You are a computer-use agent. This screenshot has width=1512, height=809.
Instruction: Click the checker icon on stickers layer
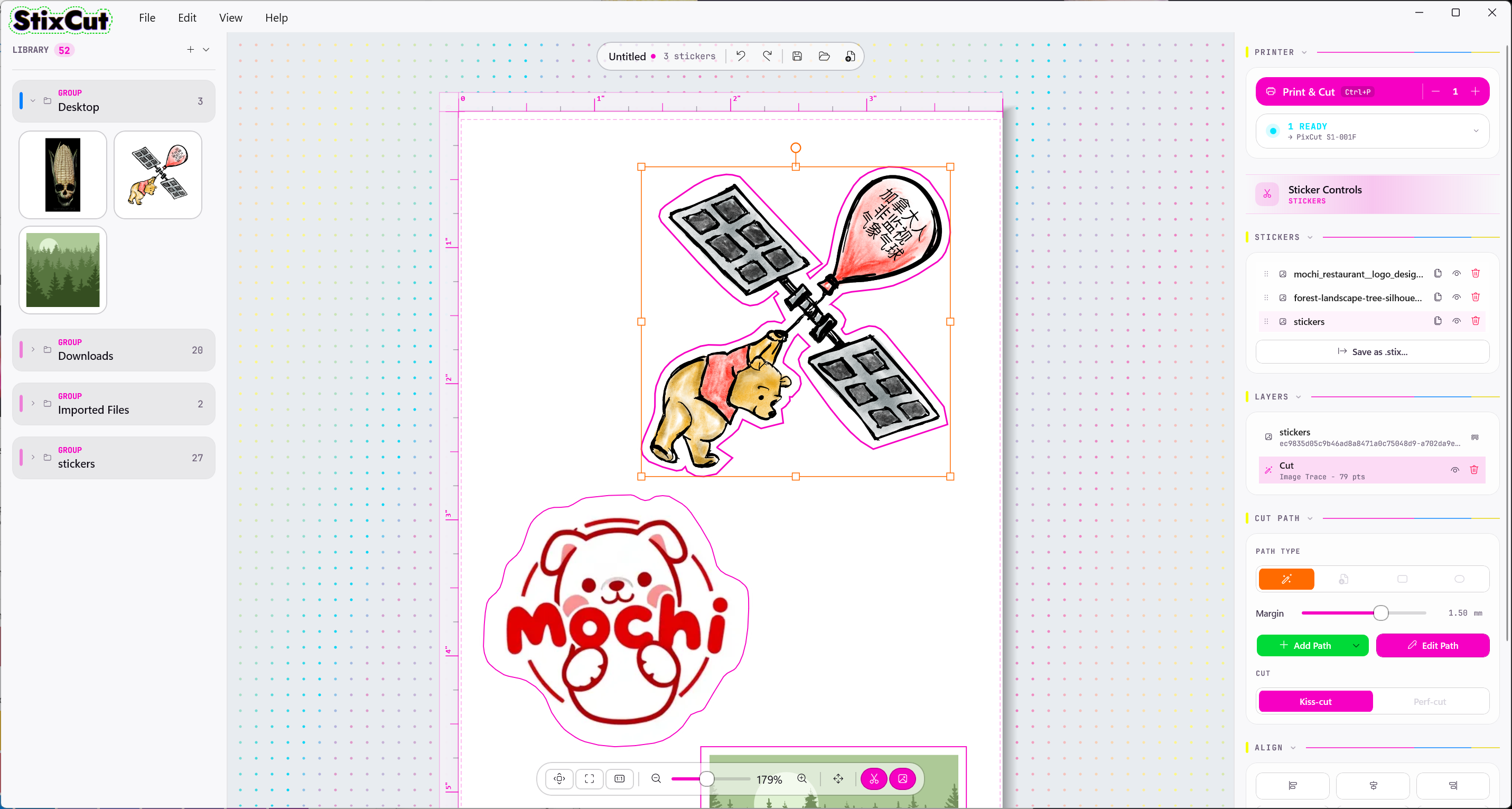click(1475, 438)
